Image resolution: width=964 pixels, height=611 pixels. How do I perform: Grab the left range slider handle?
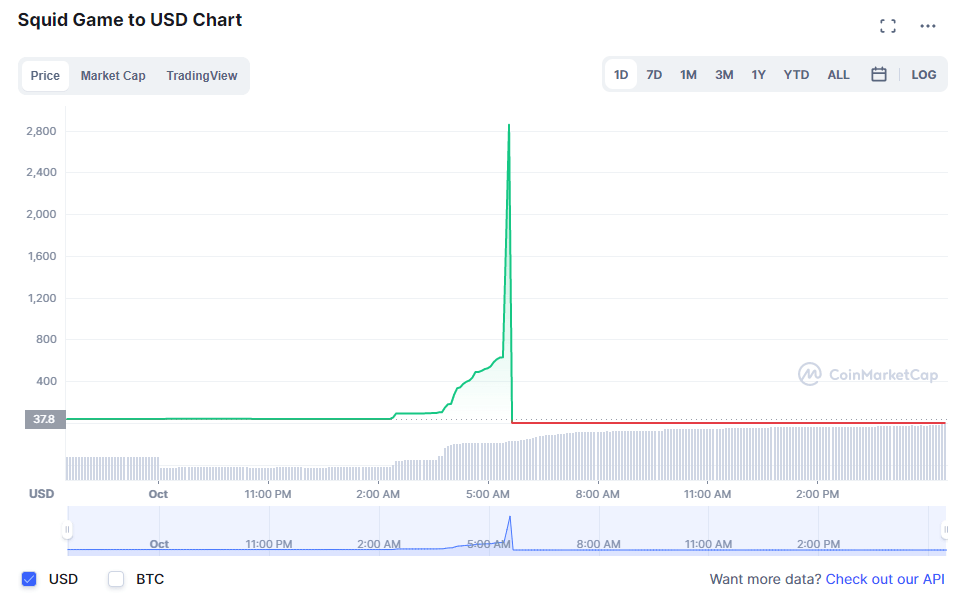click(x=68, y=529)
